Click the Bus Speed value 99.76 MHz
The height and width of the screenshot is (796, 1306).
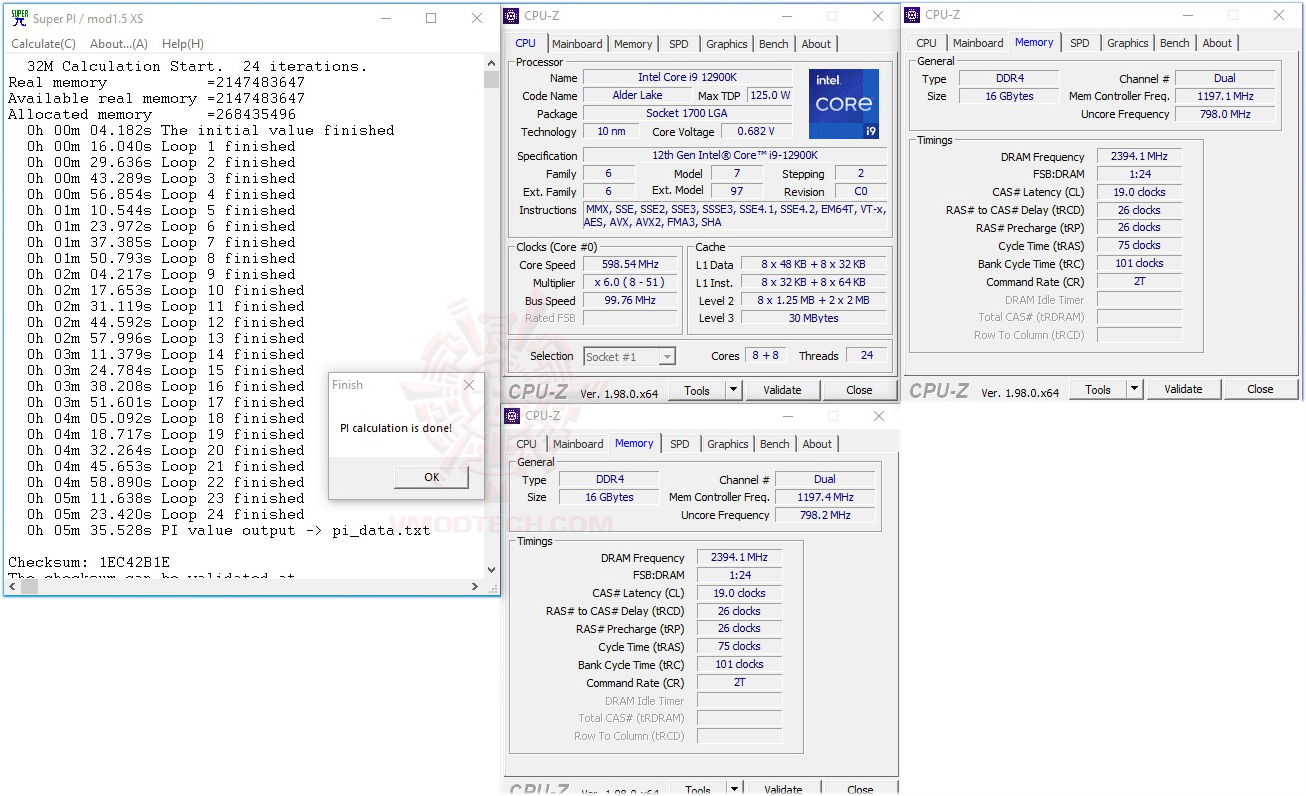(x=630, y=301)
